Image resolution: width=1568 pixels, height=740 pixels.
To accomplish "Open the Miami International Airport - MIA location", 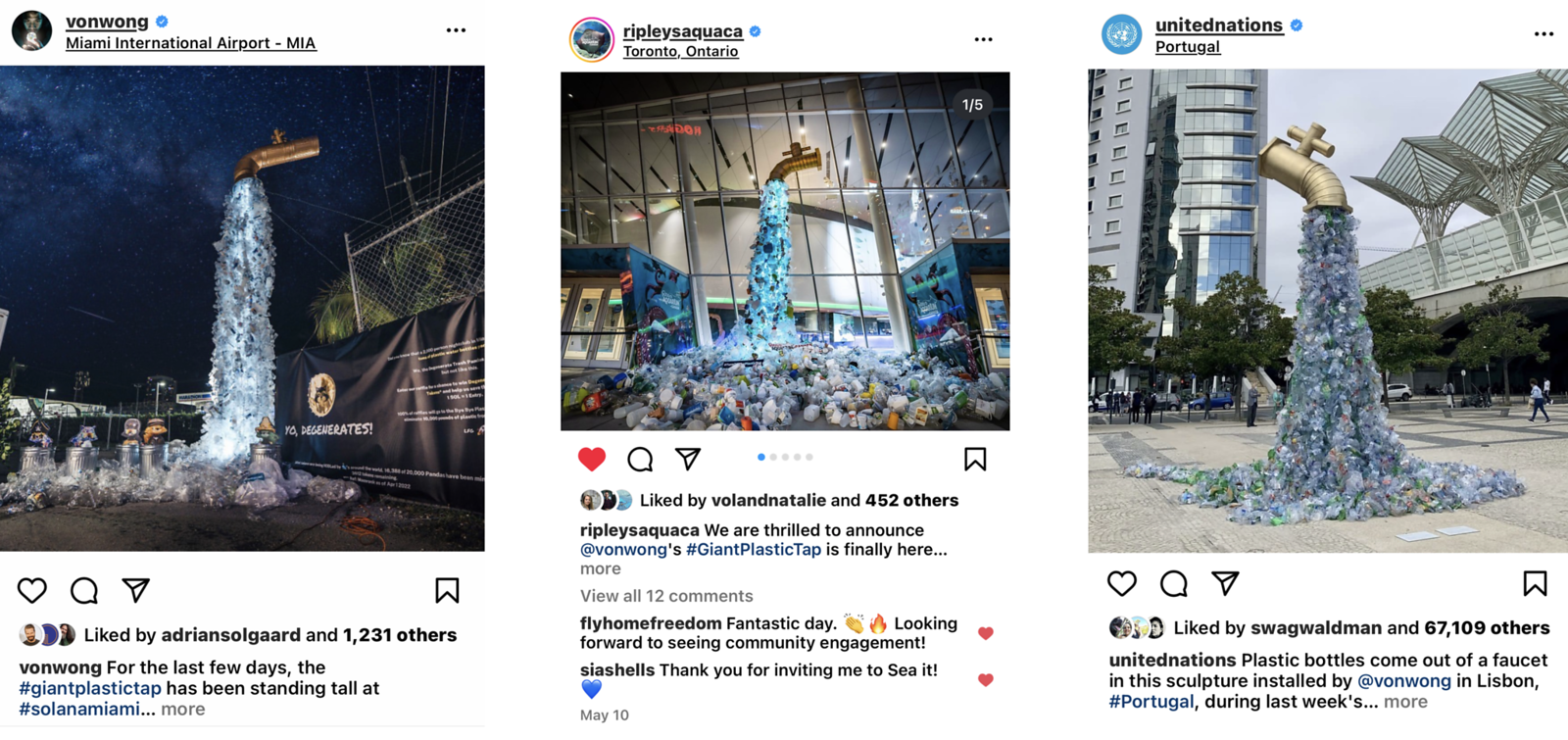I will pos(191,43).
